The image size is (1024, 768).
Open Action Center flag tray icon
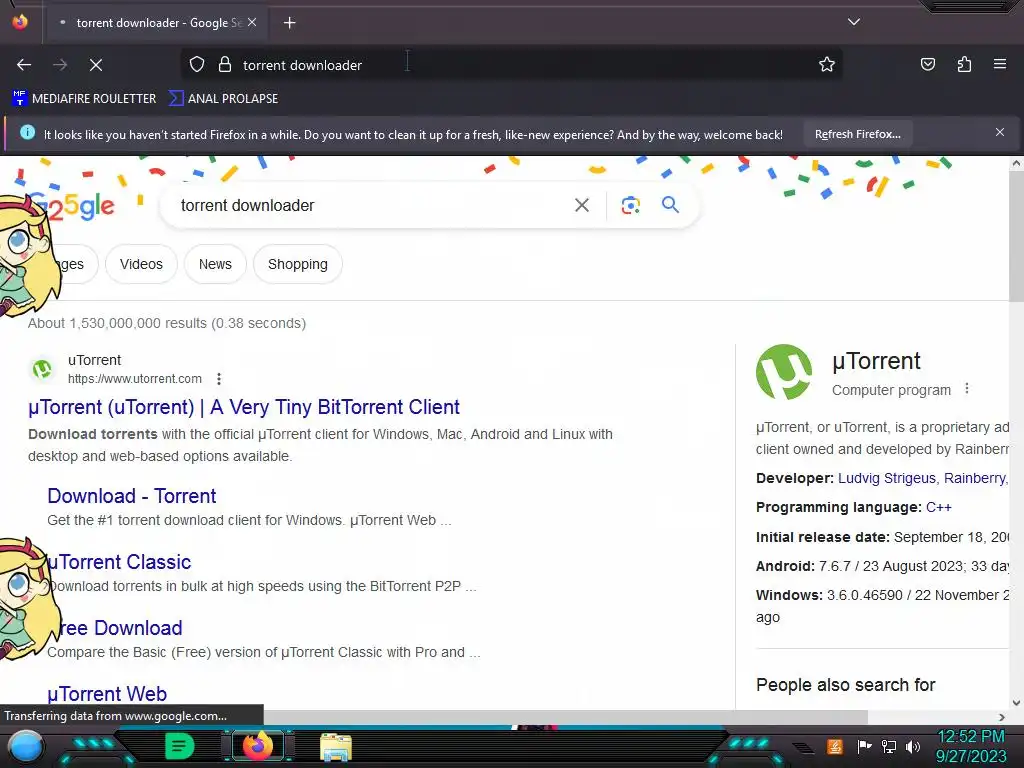point(865,746)
